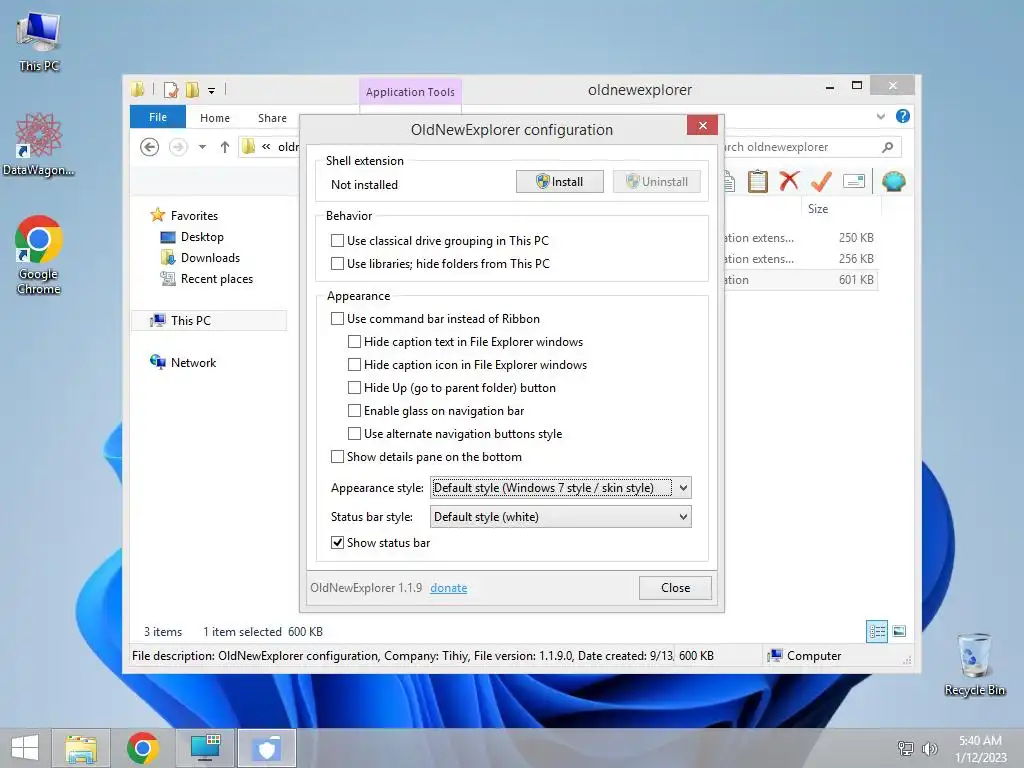
Task: Open Google Chrome desktop shortcut
Action: coord(39,255)
